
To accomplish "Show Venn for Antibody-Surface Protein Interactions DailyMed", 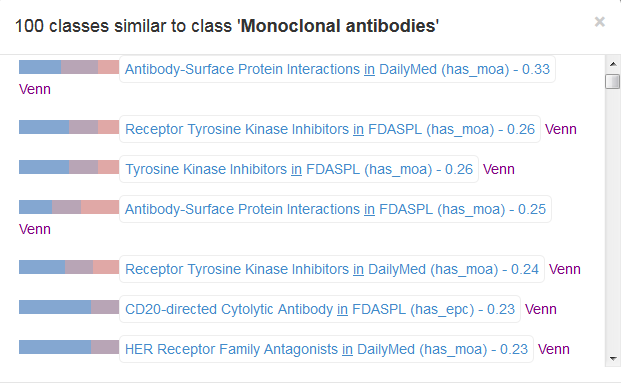I will pyautogui.click(x=35, y=89).
